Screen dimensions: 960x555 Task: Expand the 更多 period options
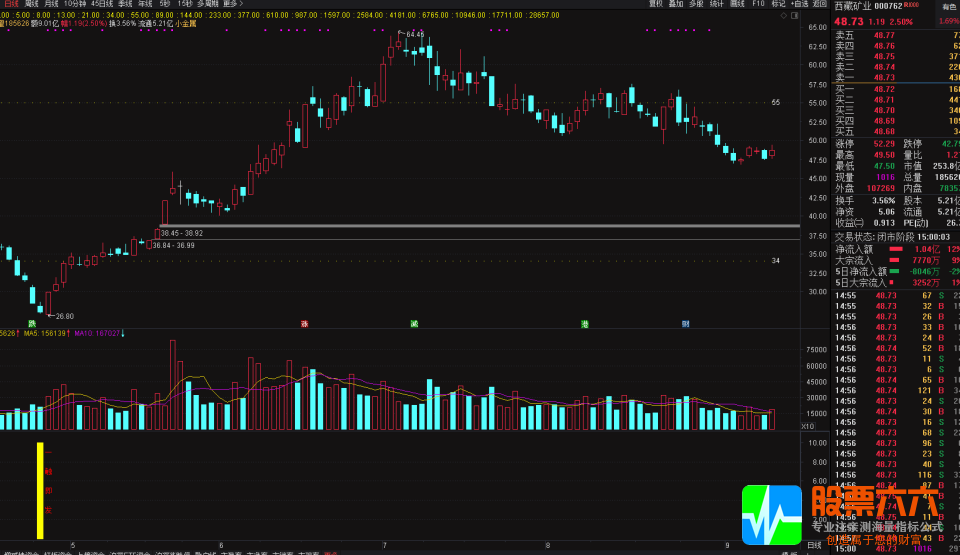click(x=233, y=4)
